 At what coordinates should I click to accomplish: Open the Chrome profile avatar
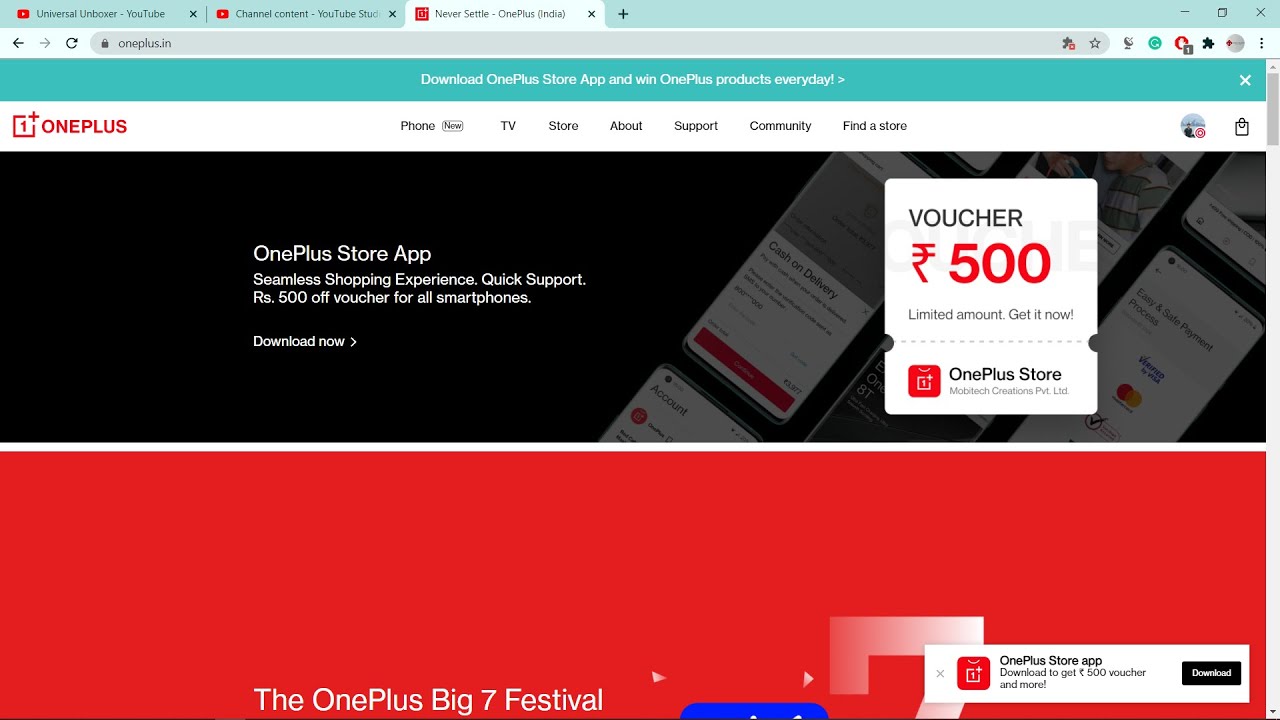(x=1235, y=43)
